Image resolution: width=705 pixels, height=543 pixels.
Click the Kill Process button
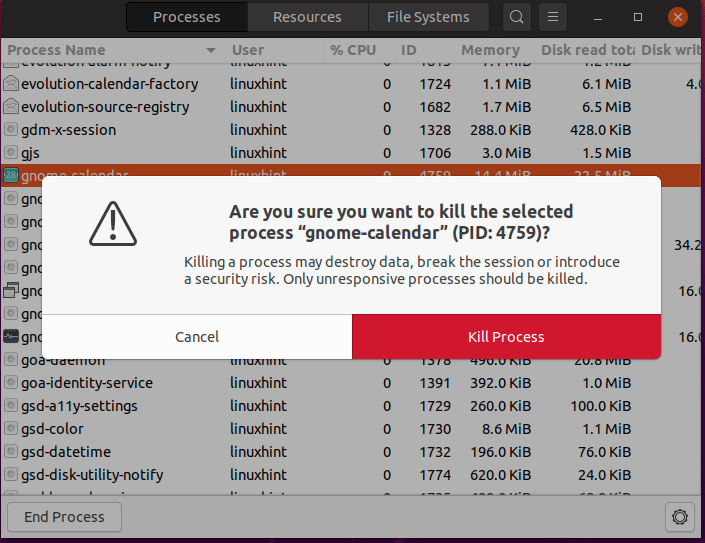(506, 337)
